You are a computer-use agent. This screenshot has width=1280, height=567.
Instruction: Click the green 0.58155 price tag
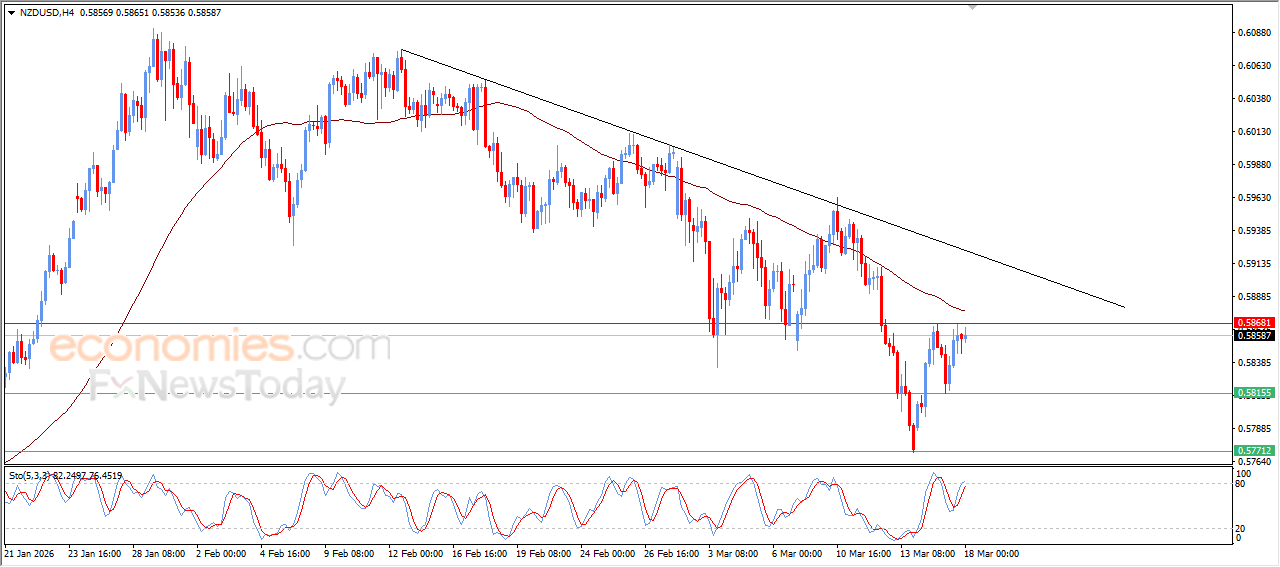[x=1253, y=393]
